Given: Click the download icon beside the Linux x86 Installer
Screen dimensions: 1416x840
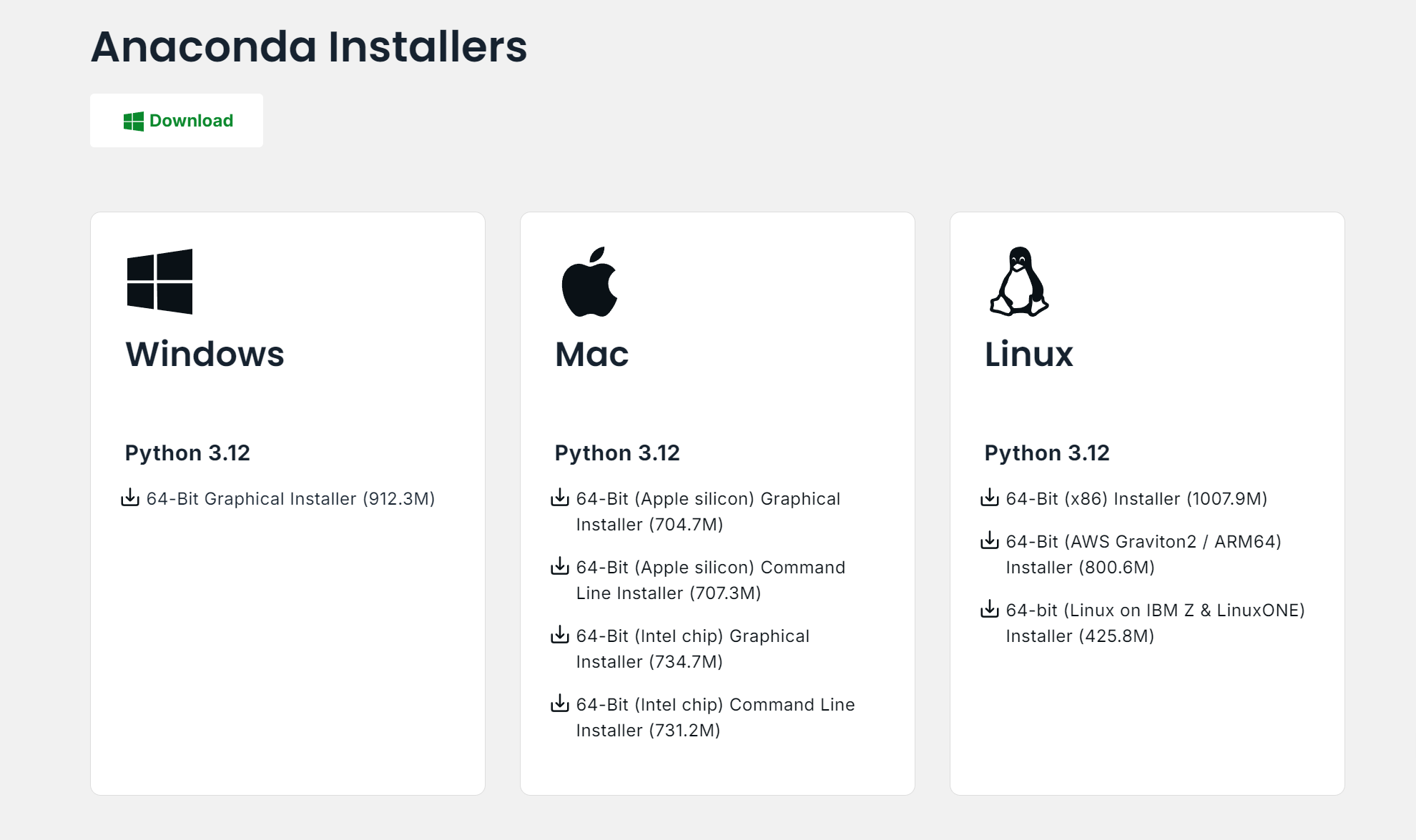Looking at the screenshot, I should pos(990,498).
